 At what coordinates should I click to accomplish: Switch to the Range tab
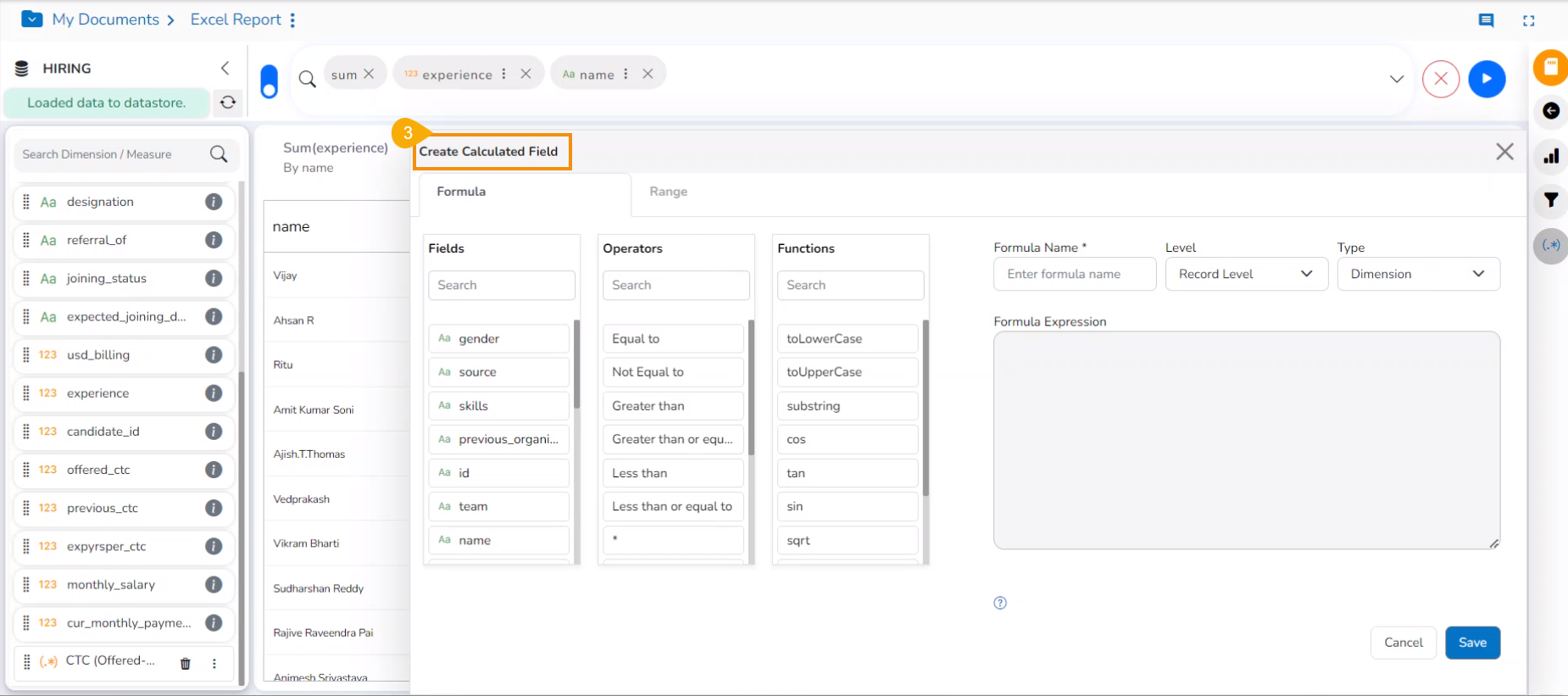point(668,192)
